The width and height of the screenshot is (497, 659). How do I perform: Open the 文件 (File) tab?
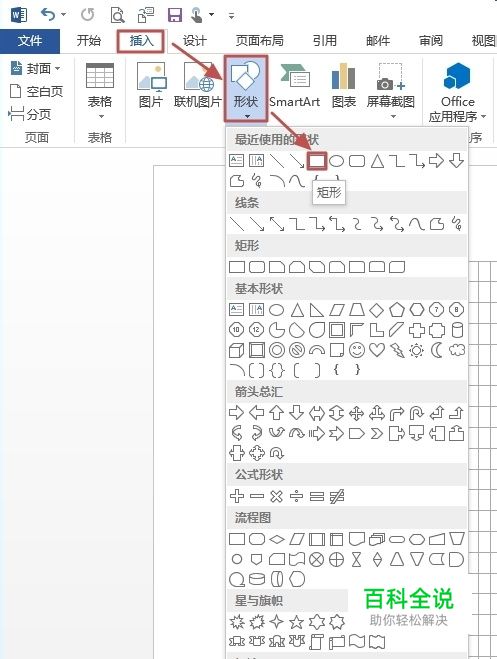point(30,41)
